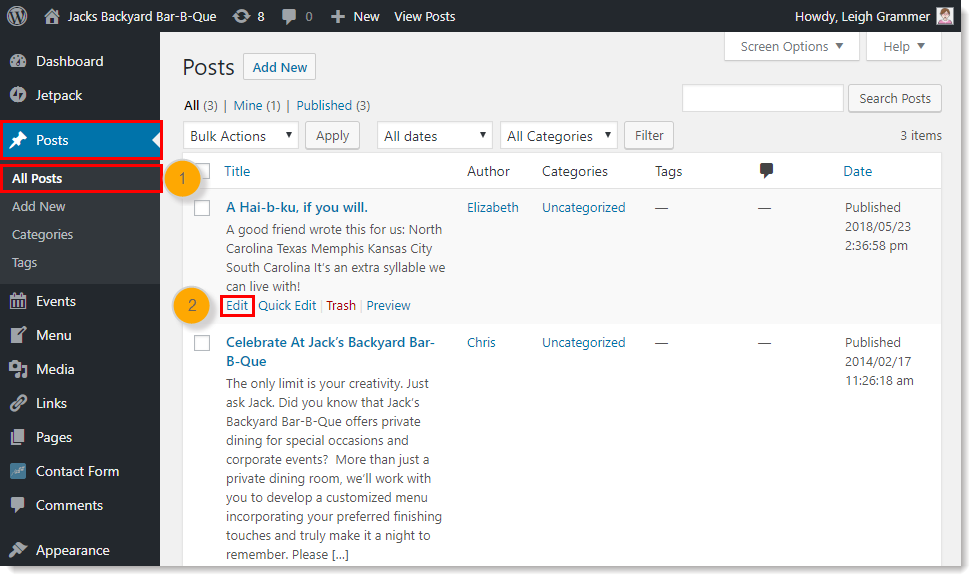This screenshot has width=976, height=581.
Task: Click Trash under the Hai-b-ku post
Action: (341, 306)
